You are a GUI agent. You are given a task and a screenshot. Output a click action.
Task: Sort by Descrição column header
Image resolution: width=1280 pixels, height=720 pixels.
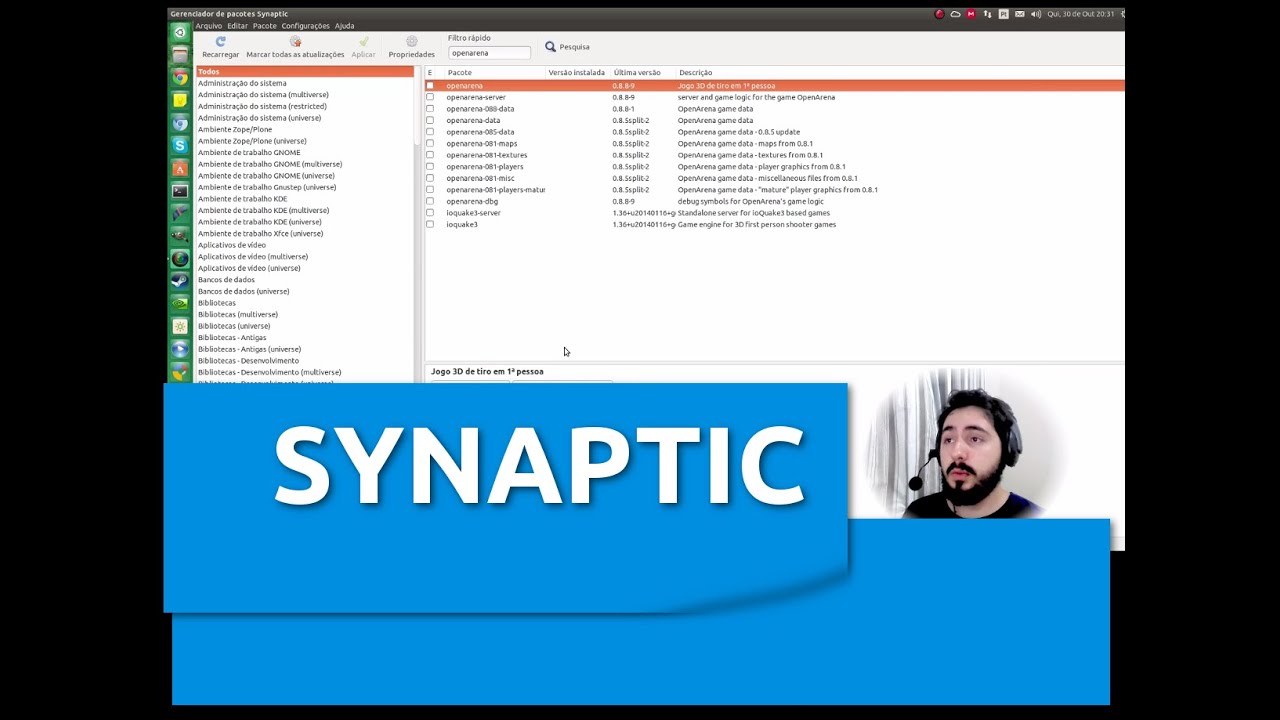[900, 73]
